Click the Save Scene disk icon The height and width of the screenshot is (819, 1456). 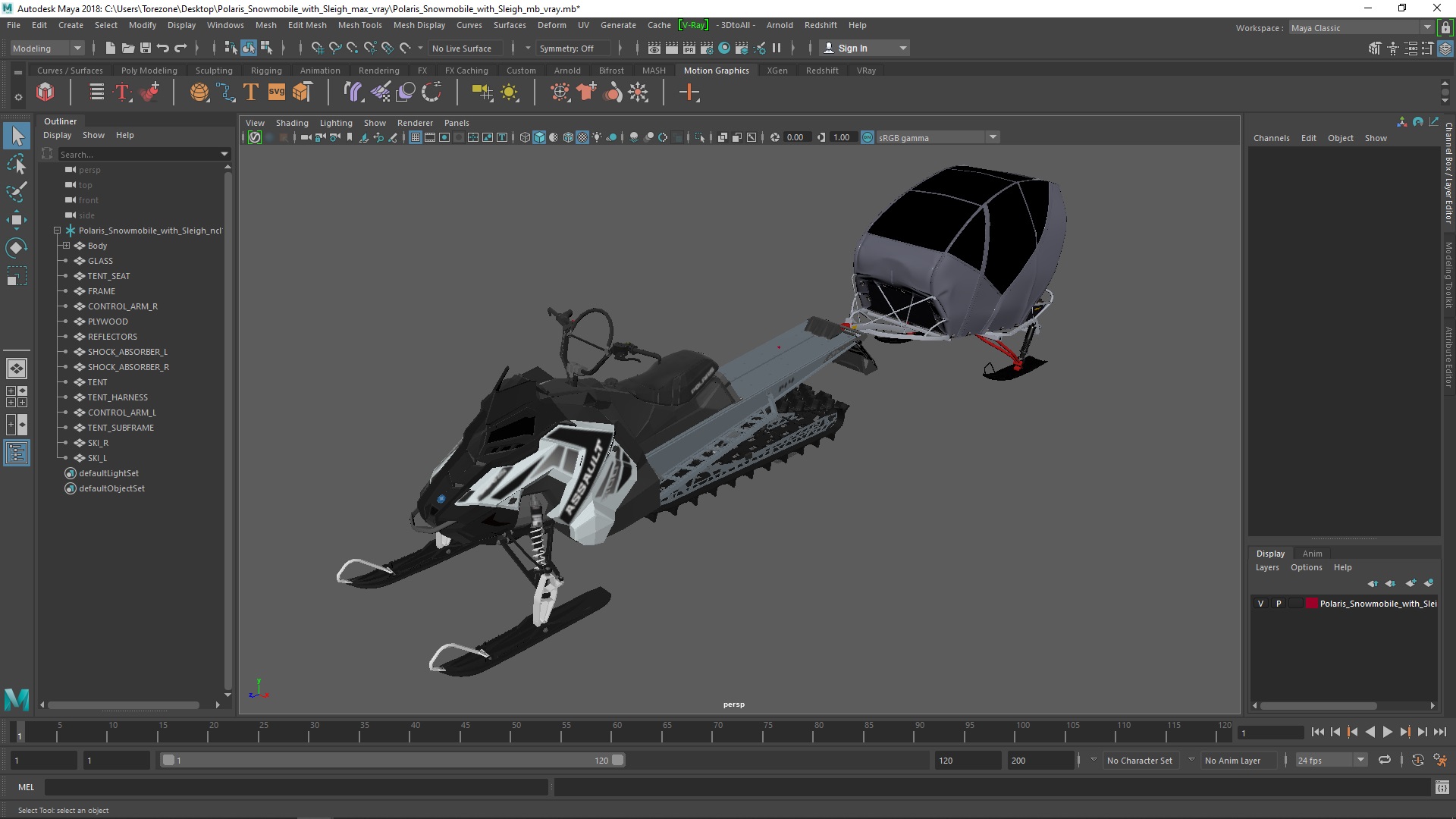coord(146,48)
